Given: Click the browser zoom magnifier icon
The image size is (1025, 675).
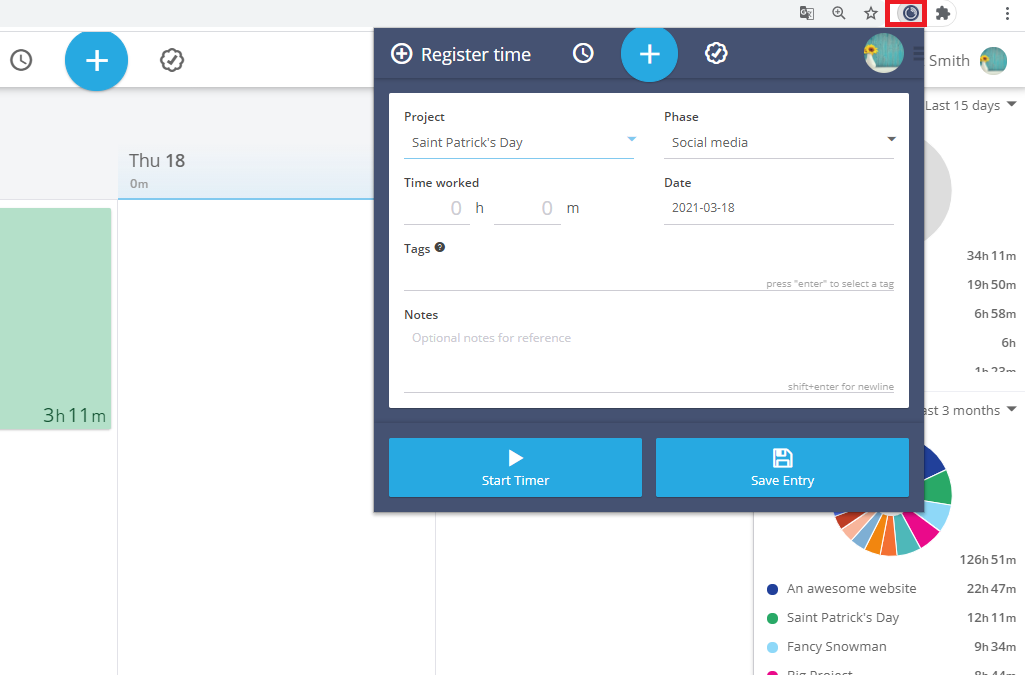Looking at the screenshot, I should click(839, 13).
